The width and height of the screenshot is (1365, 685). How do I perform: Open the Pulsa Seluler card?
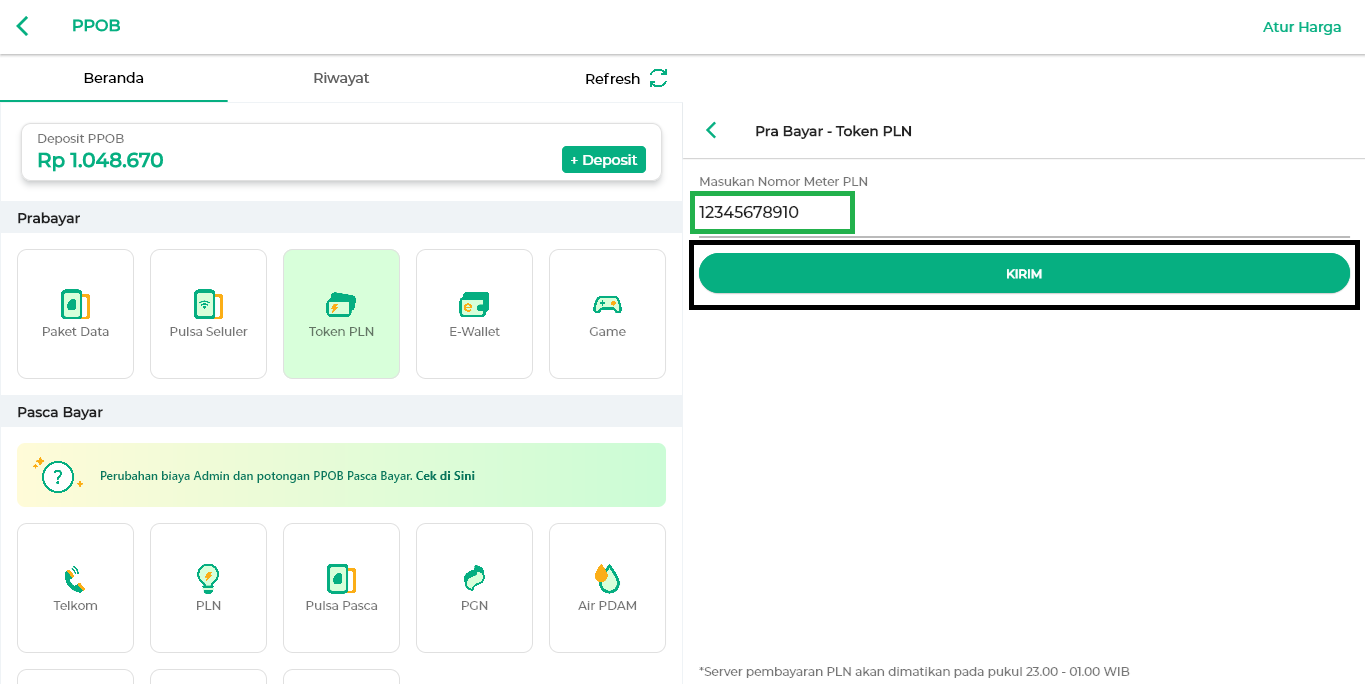tap(208, 314)
